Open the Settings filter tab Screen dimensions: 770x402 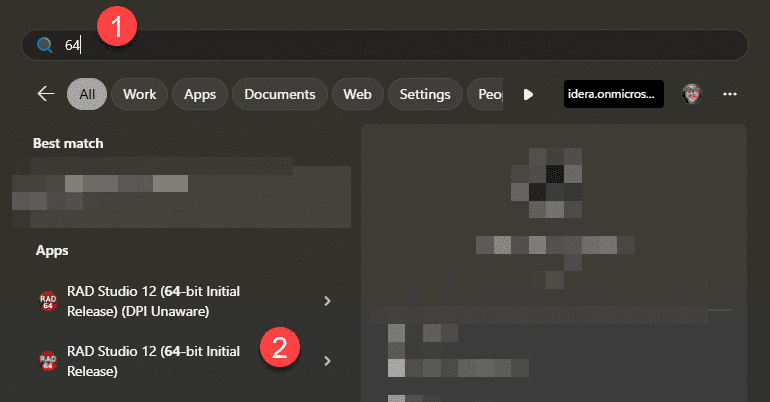click(425, 94)
